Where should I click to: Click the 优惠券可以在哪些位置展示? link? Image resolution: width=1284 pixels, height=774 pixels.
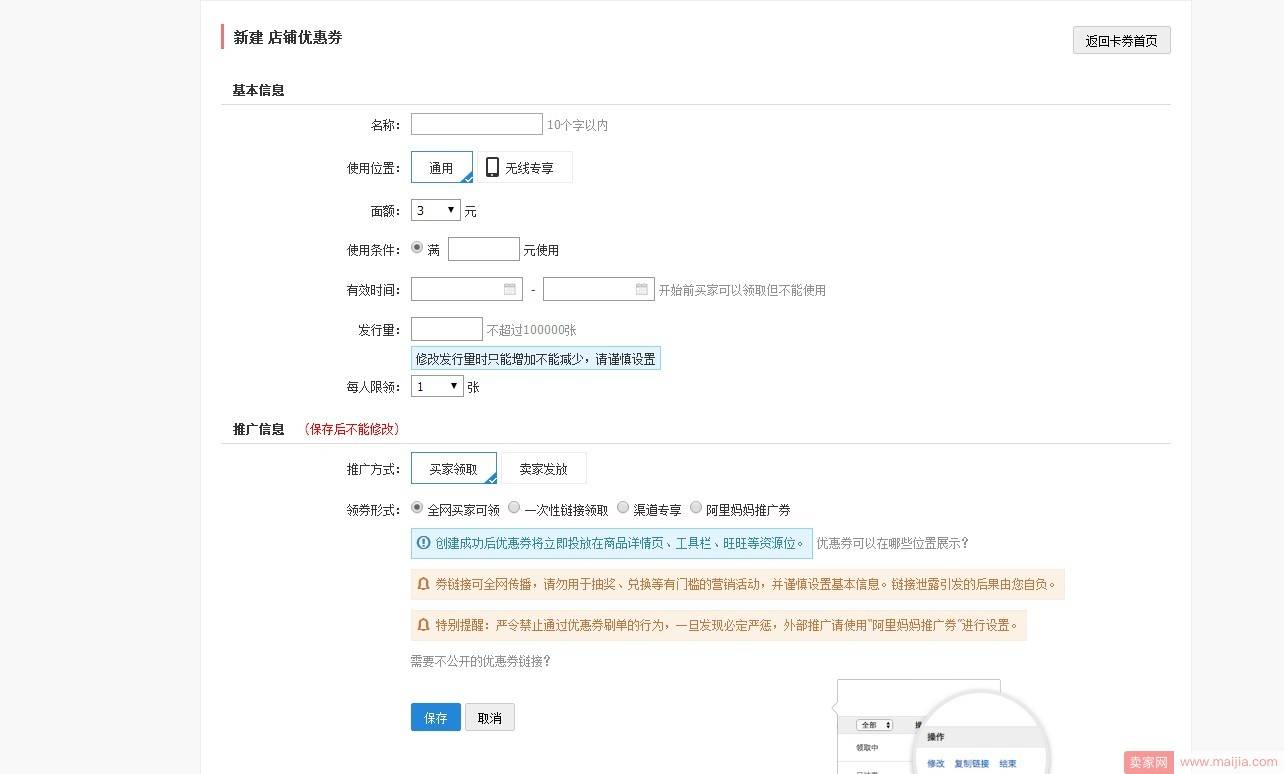click(892, 543)
